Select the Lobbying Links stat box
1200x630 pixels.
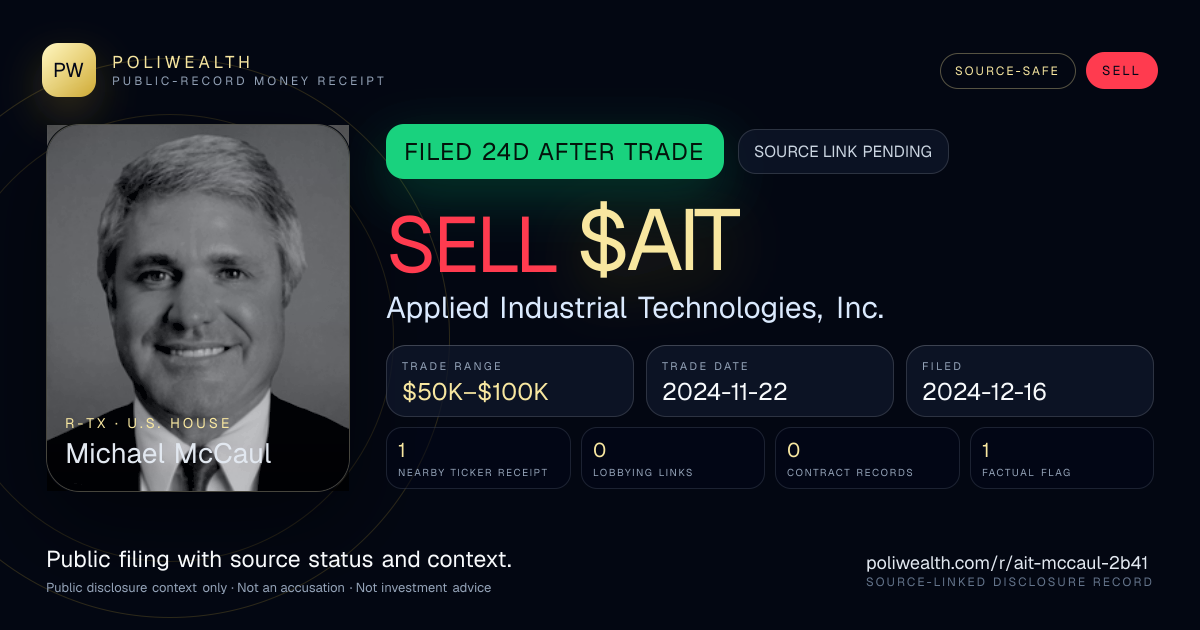(x=673, y=458)
